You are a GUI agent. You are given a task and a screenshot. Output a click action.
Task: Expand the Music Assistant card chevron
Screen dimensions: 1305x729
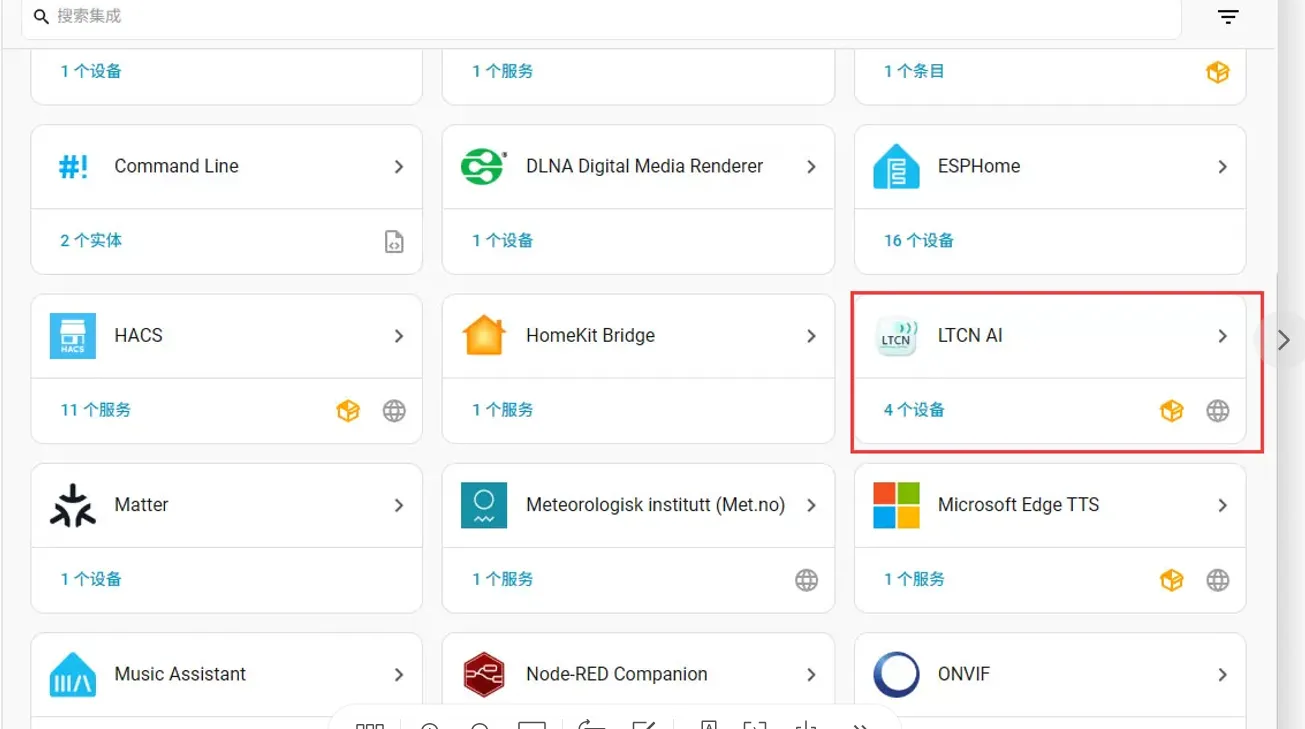point(399,675)
